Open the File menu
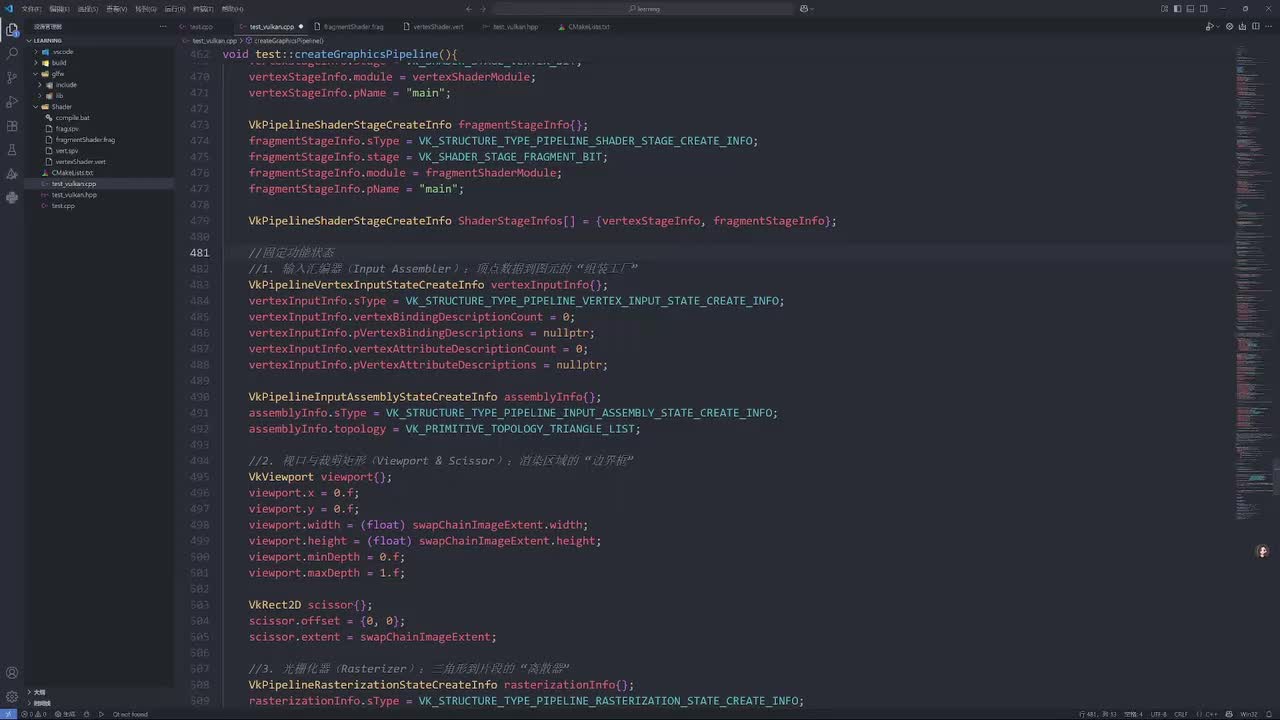Image resolution: width=1280 pixels, height=720 pixels. [x=31, y=9]
